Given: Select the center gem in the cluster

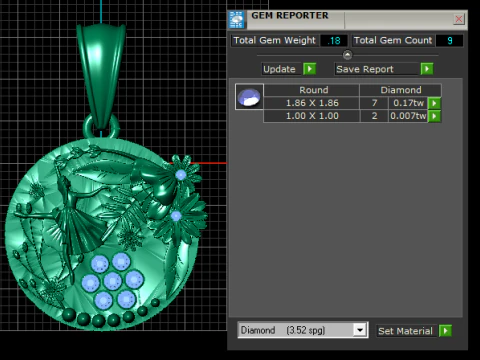Looking at the screenshot, I should click(113, 281).
